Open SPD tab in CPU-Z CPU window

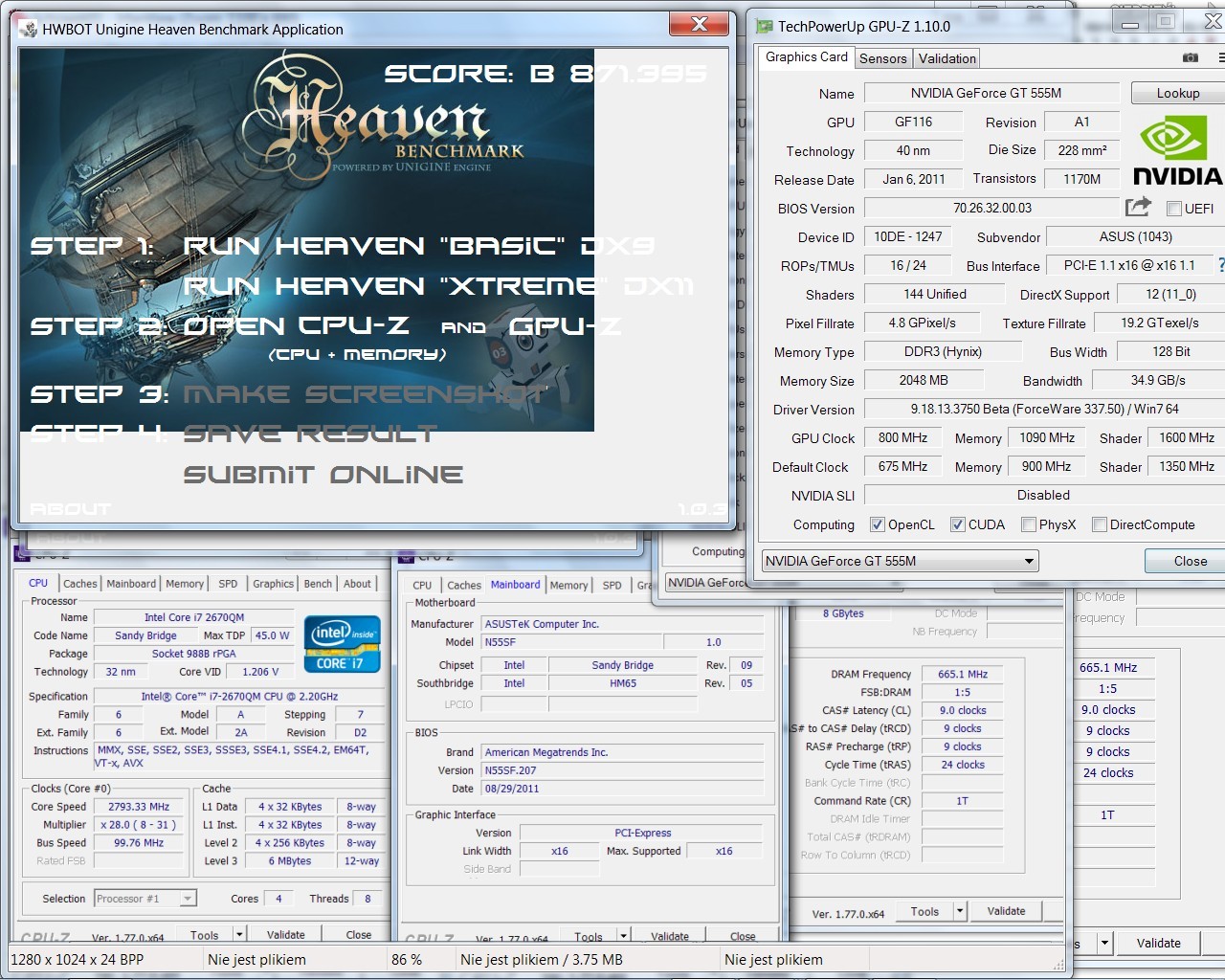click(228, 583)
